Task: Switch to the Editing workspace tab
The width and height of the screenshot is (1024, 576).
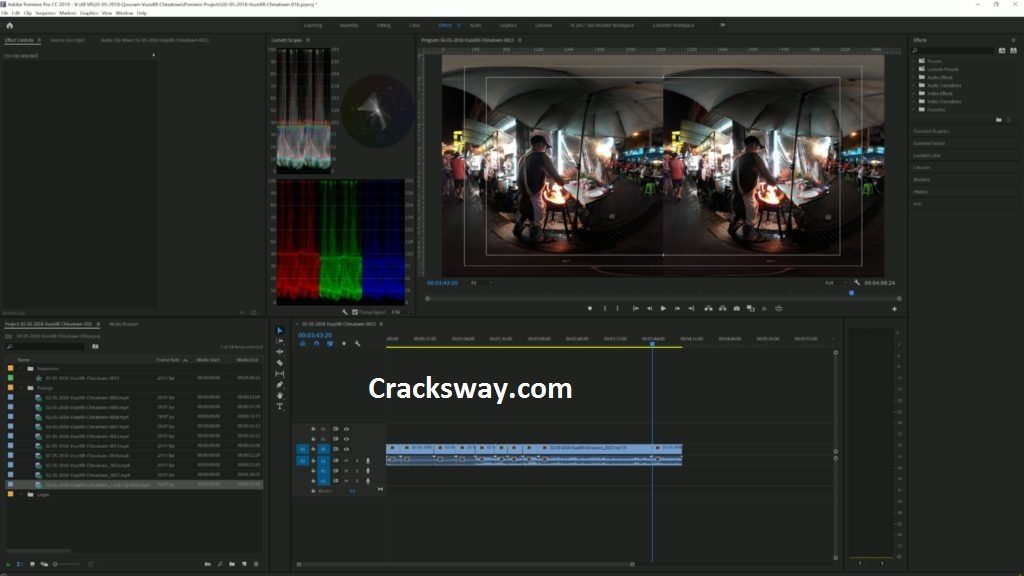Action: pos(383,25)
